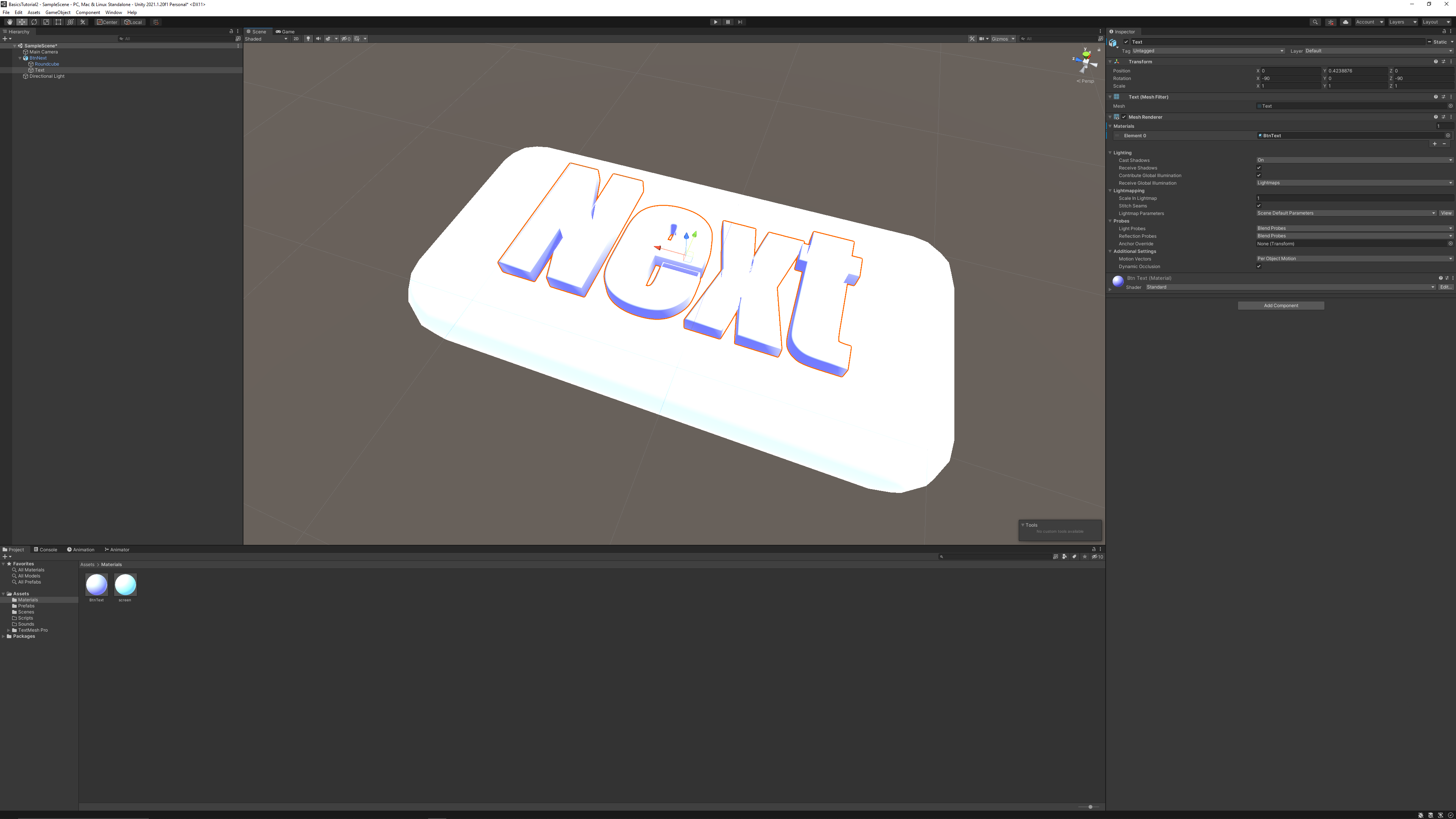The width and height of the screenshot is (1456, 819).
Task: Toggle the Receive Shadows checkbox
Action: 1259,168
